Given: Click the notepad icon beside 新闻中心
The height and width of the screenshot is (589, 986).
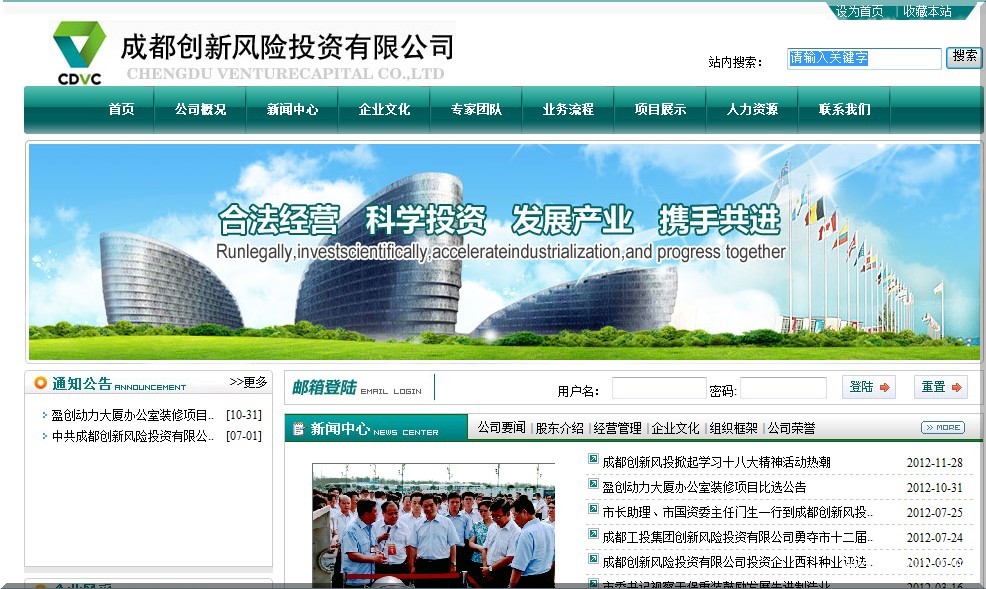Looking at the screenshot, I should tap(299, 429).
